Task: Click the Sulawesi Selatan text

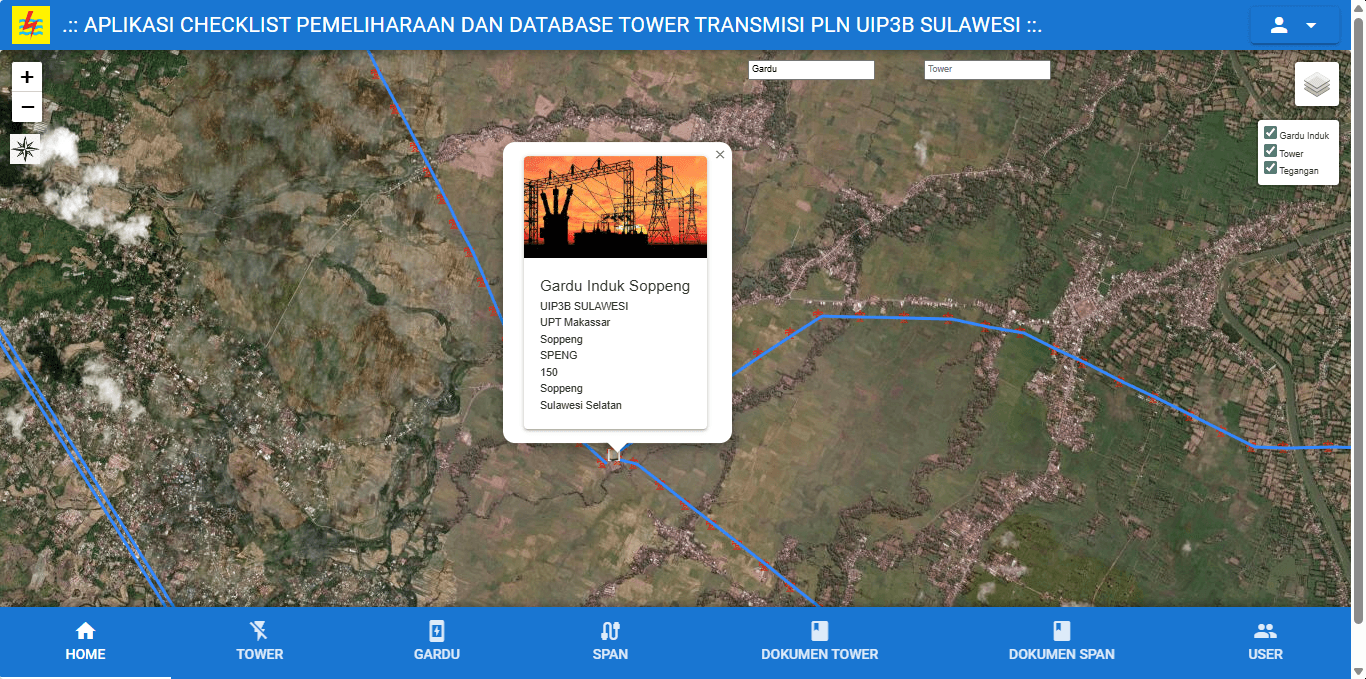Action: coord(581,405)
